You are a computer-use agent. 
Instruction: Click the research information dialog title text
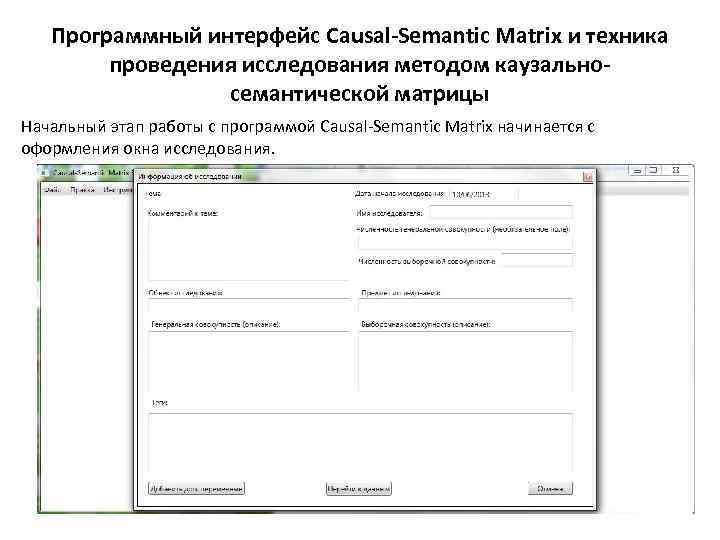pyautogui.click(x=191, y=176)
